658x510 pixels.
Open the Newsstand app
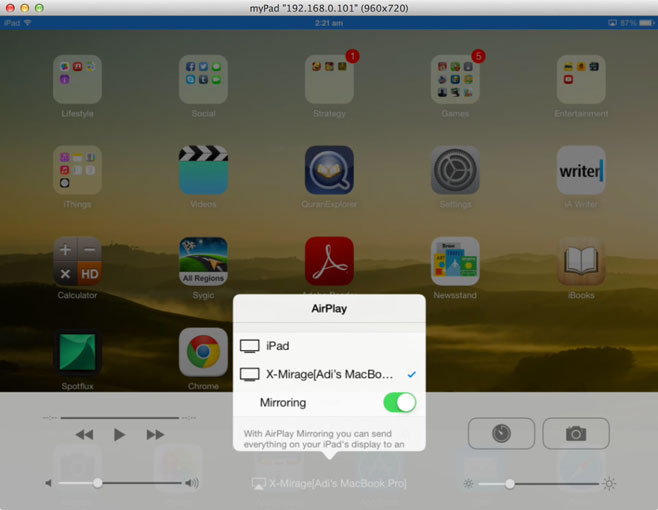(x=455, y=261)
